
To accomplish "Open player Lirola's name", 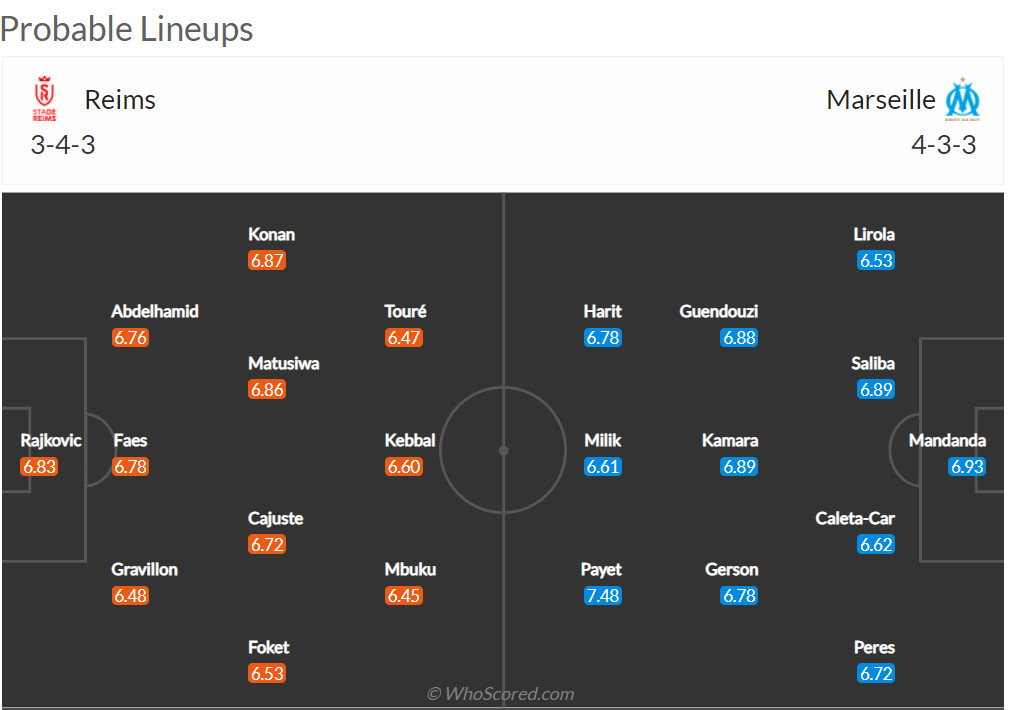I will pyautogui.click(x=874, y=235).
